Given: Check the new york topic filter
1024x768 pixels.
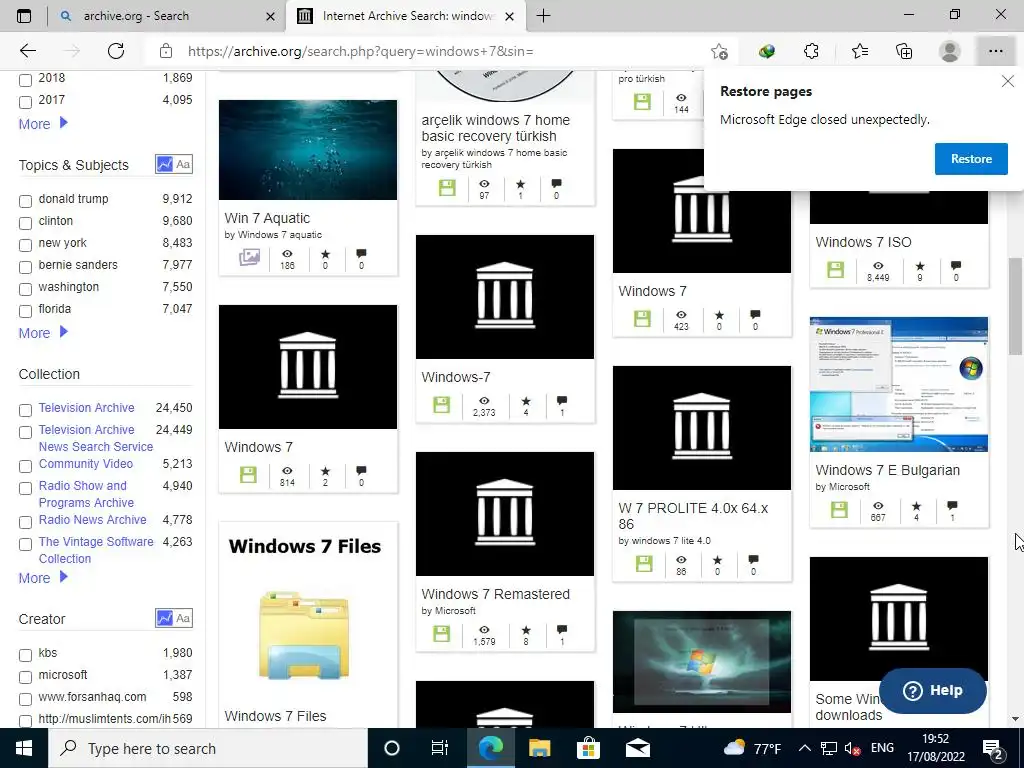Looking at the screenshot, I should click(25, 246).
